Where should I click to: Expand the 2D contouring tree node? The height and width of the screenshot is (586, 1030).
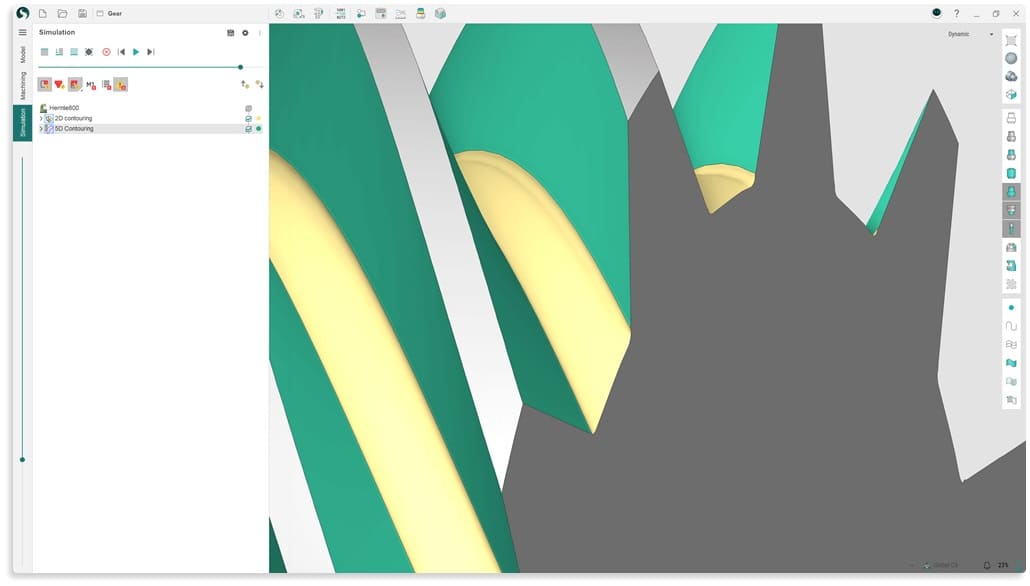[41, 118]
